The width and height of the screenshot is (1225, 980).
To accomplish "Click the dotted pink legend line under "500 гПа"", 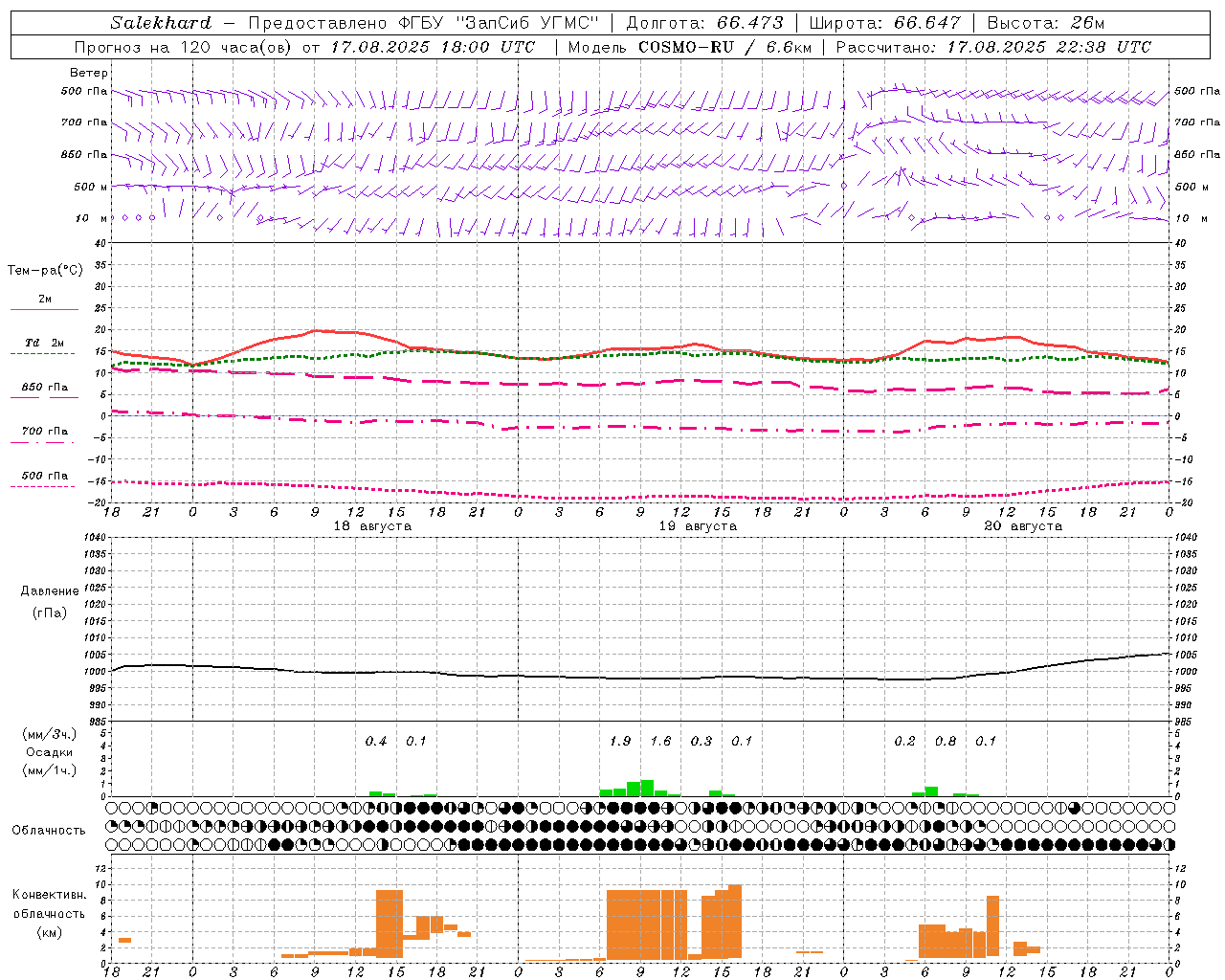I will tap(44, 487).
